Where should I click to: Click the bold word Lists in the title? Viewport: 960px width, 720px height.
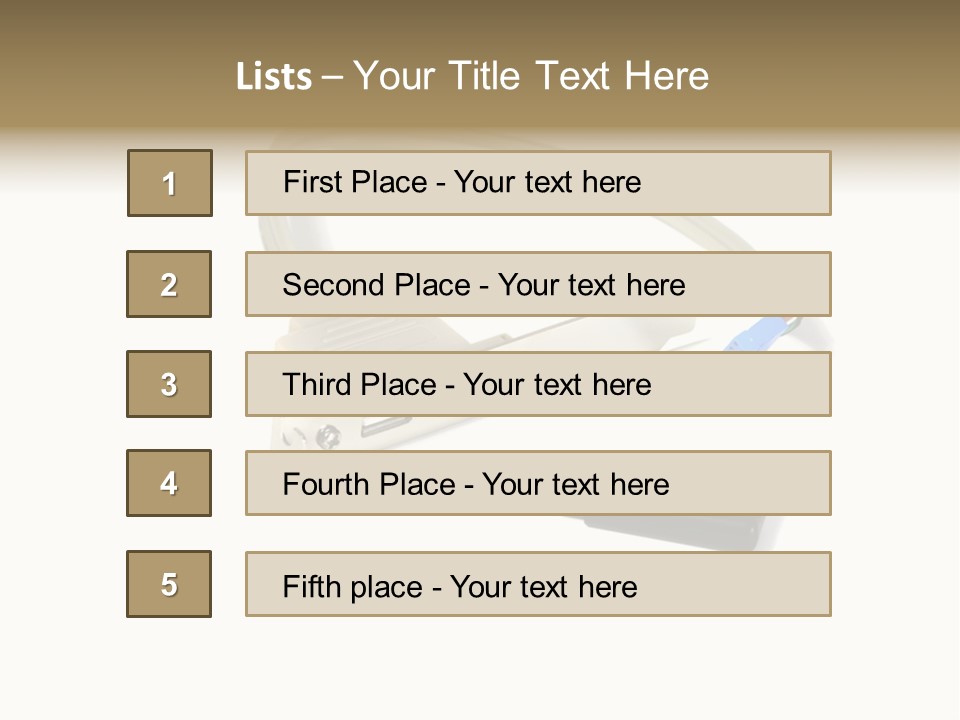click(274, 76)
